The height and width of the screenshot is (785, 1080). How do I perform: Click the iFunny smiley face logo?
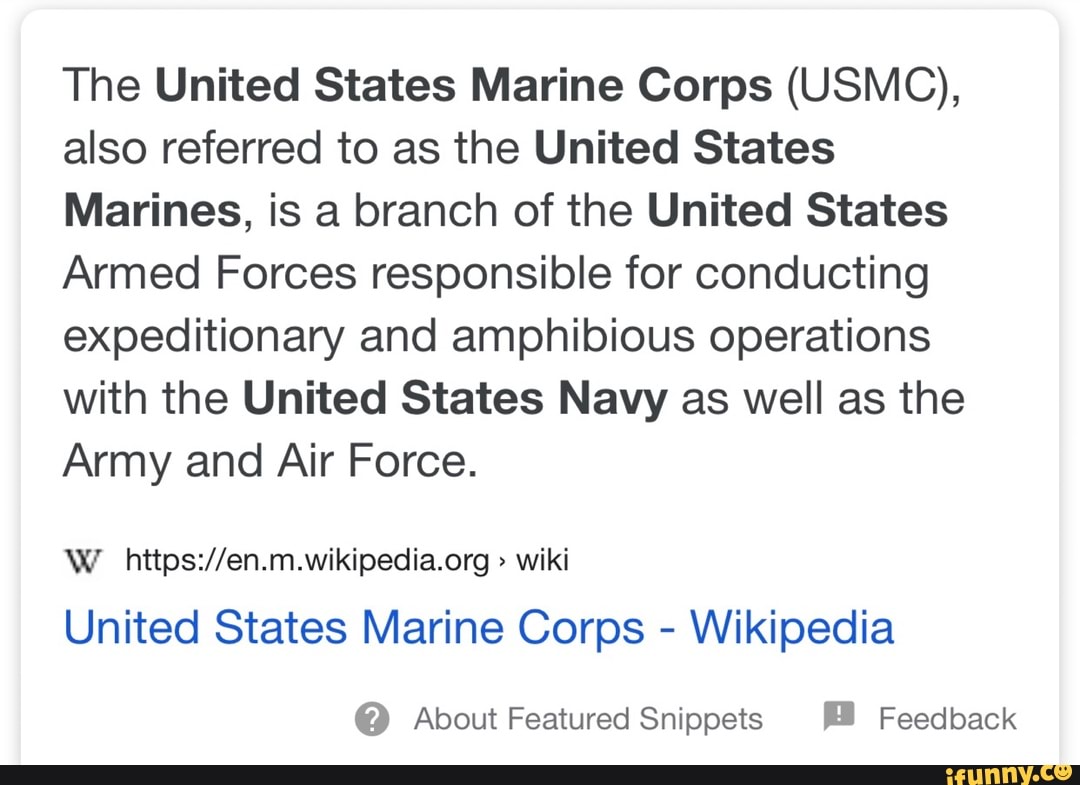pos(1062,773)
